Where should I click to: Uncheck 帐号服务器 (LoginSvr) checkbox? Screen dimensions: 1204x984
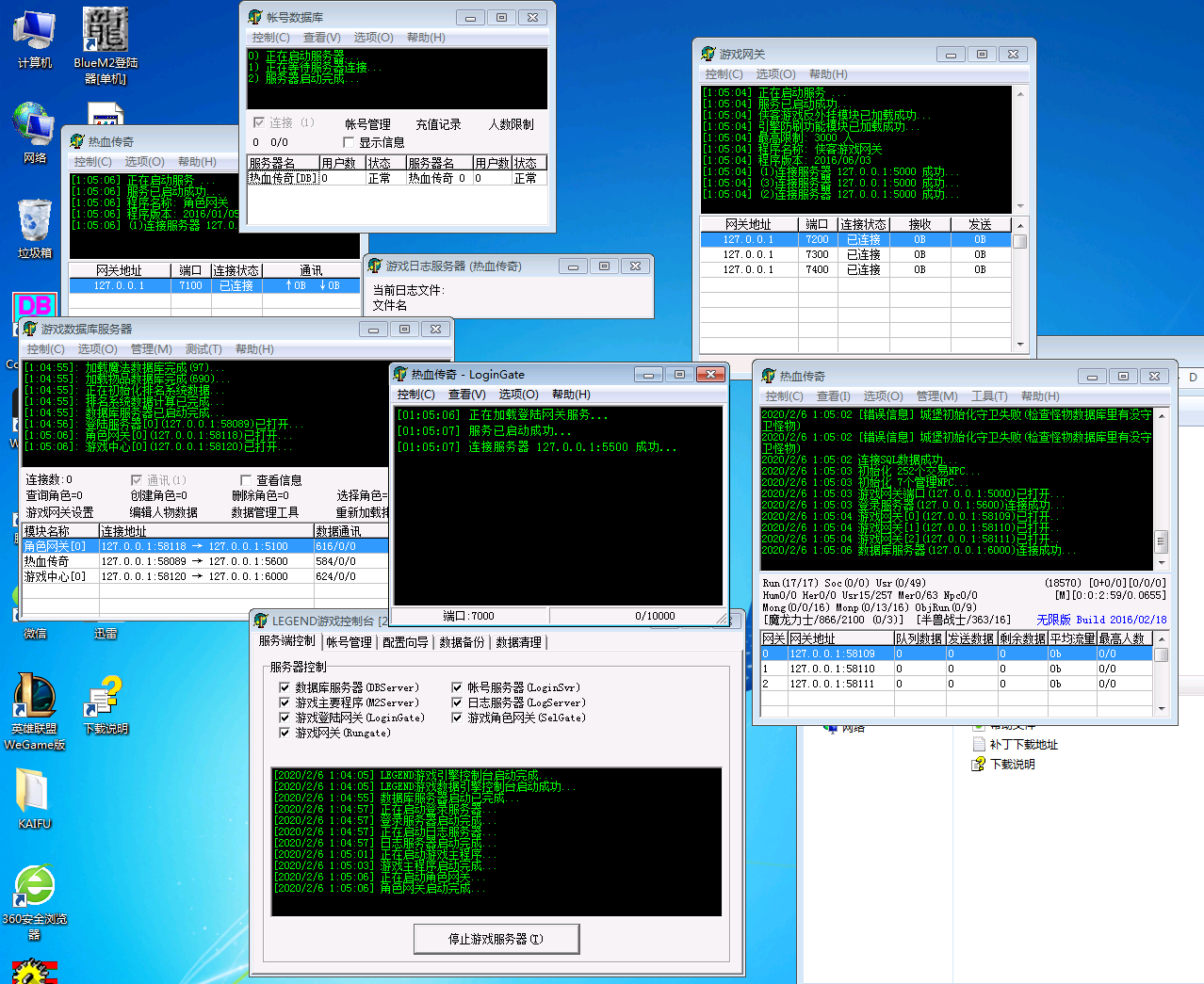[457, 687]
